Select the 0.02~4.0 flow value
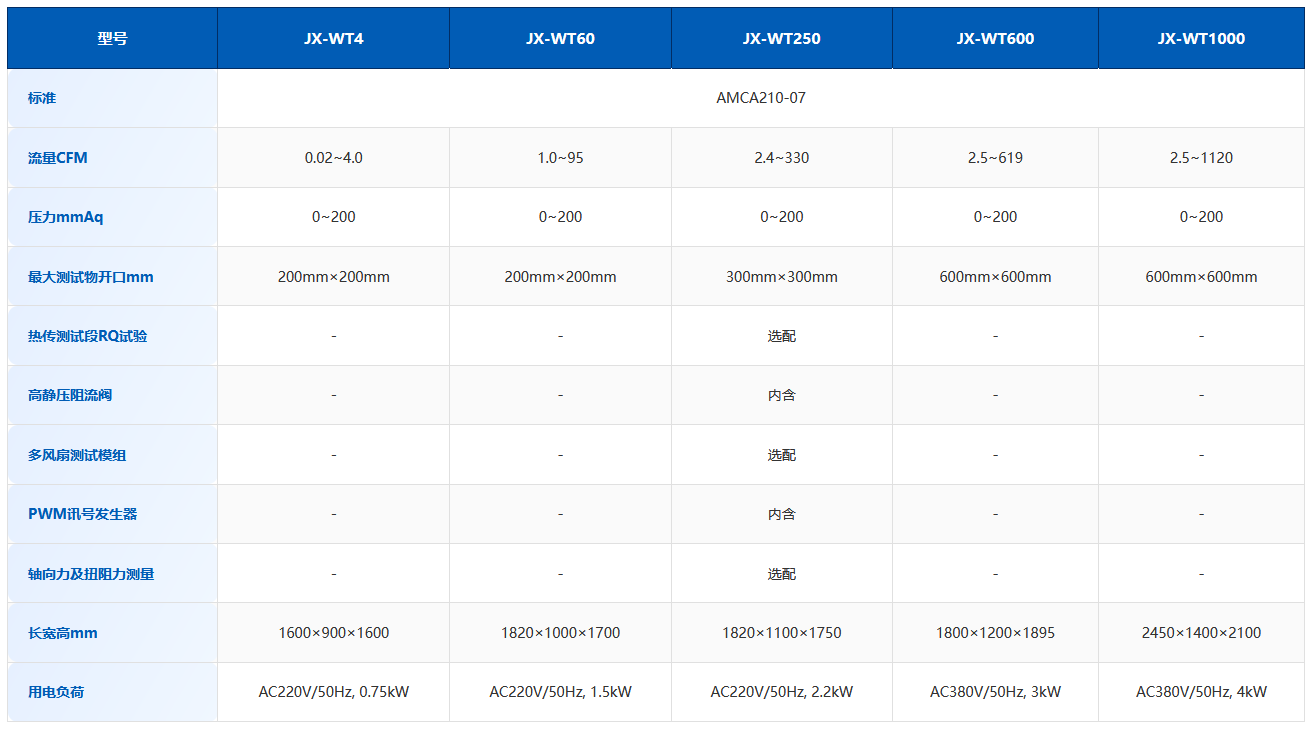The image size is (1311, 729). coord(333,158)
